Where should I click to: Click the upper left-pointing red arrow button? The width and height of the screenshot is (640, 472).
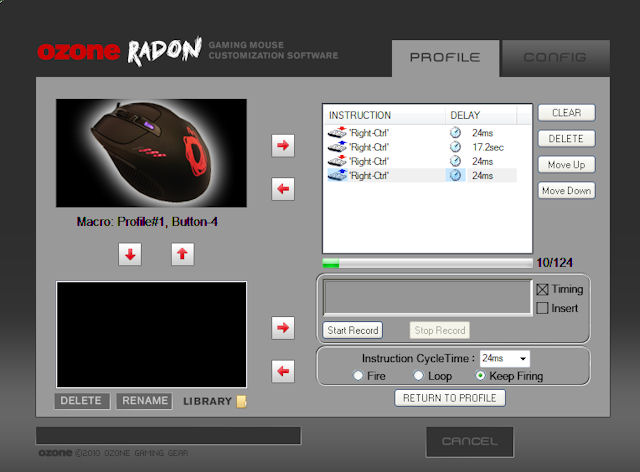pos(283,189)
